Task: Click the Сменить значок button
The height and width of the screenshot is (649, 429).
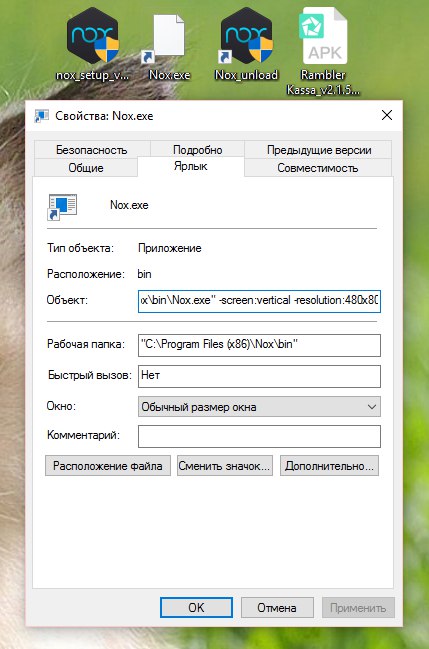Action: (225, 466)
